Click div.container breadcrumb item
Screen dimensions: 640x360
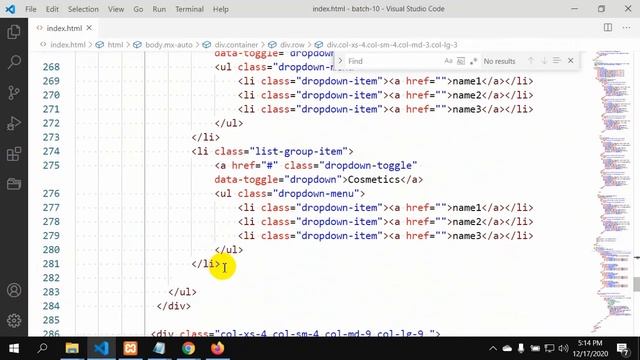pos(236,45)
